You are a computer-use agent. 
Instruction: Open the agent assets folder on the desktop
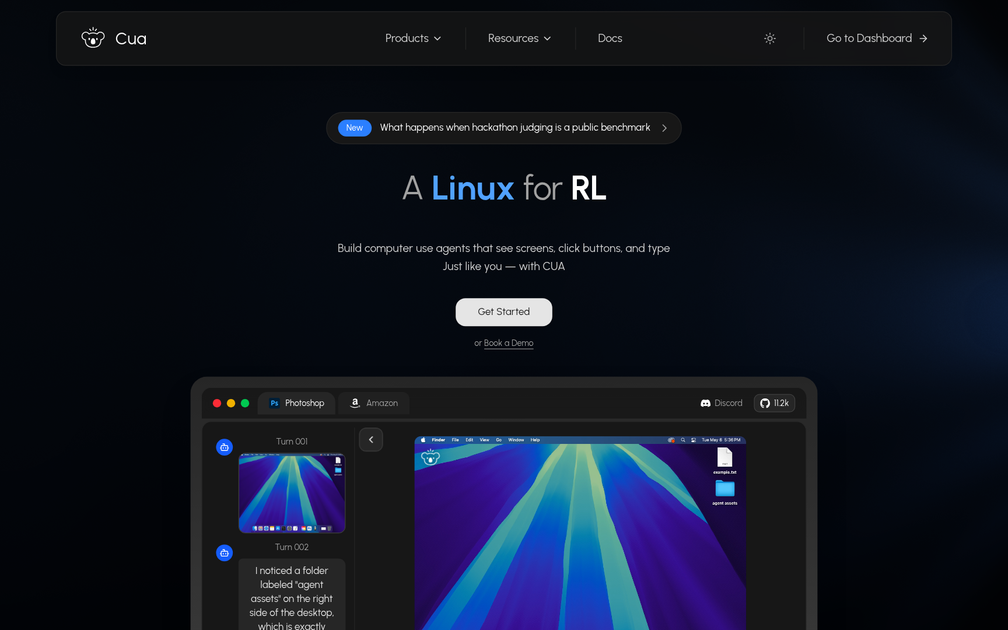click(725, 489)
